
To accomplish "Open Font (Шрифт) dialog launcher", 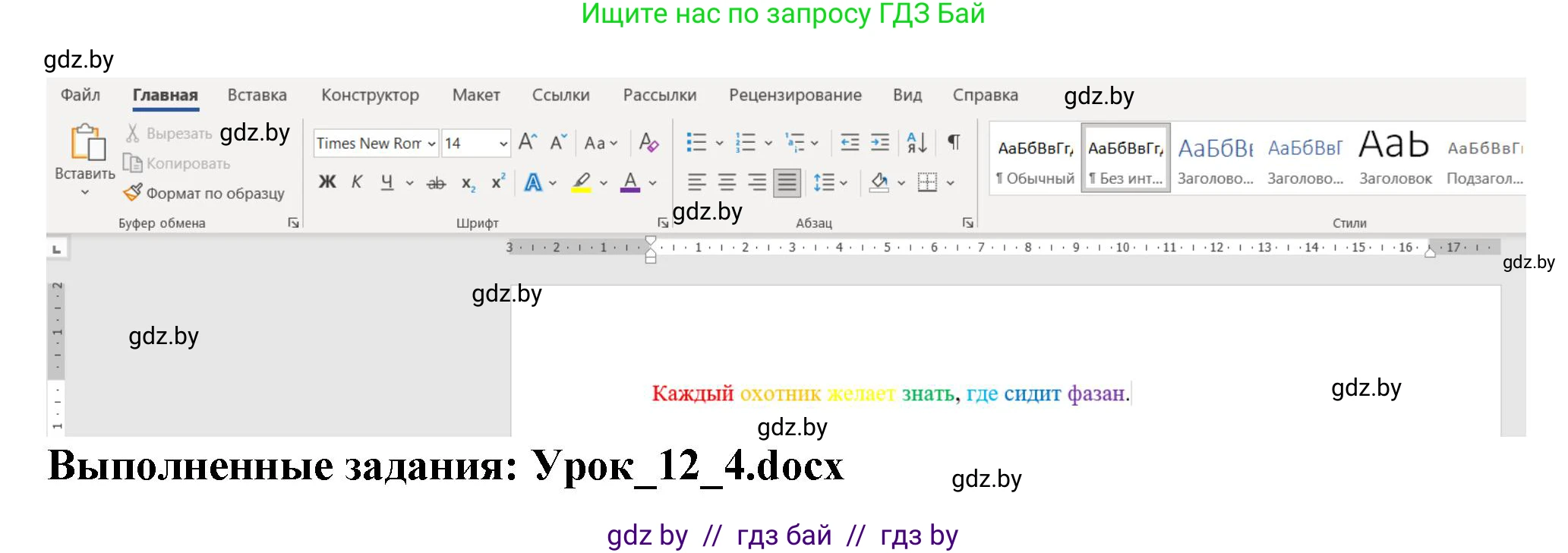I will [663, 223].
